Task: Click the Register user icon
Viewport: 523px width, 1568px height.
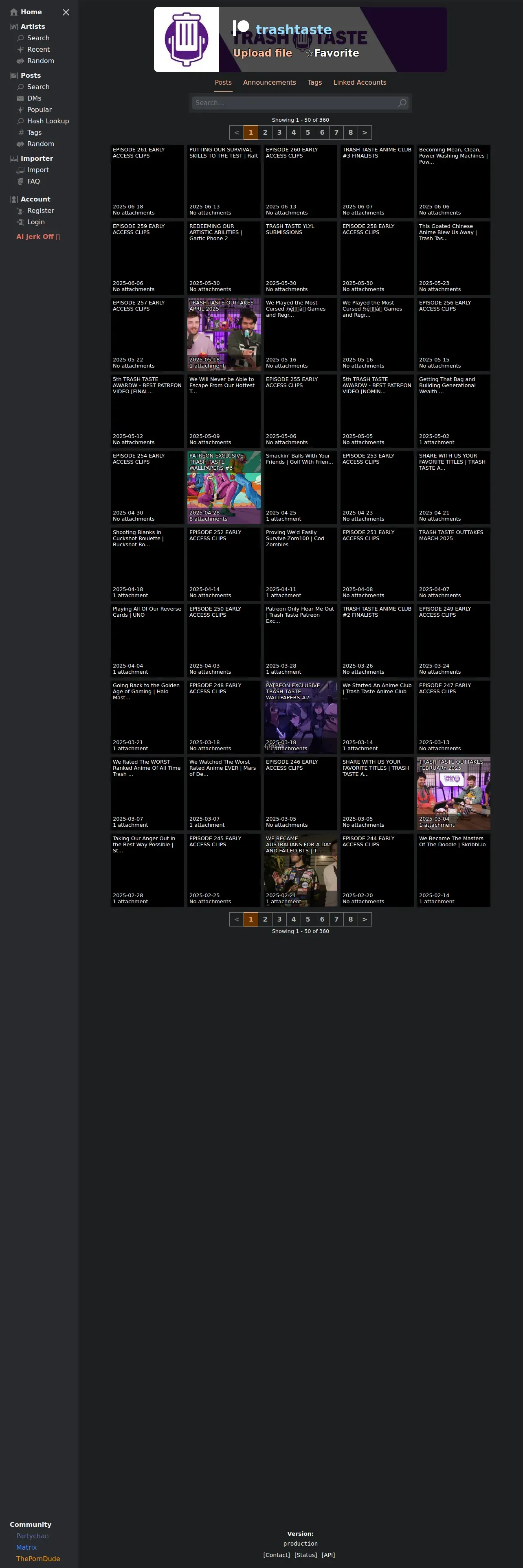Action: pyautogui.click(x=20, y=211)
